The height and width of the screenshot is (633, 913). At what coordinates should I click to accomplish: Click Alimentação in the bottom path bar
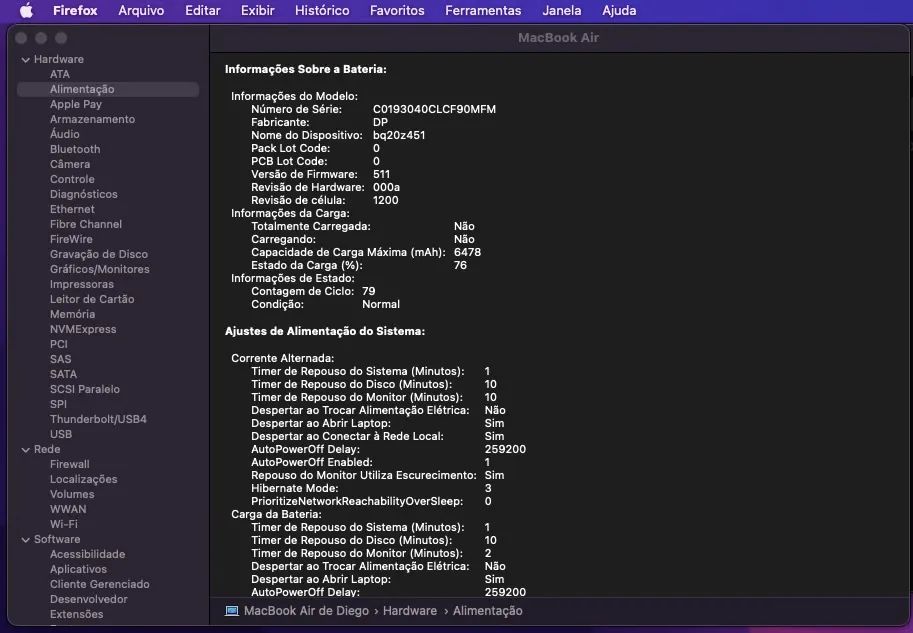(x=487, y=611)
